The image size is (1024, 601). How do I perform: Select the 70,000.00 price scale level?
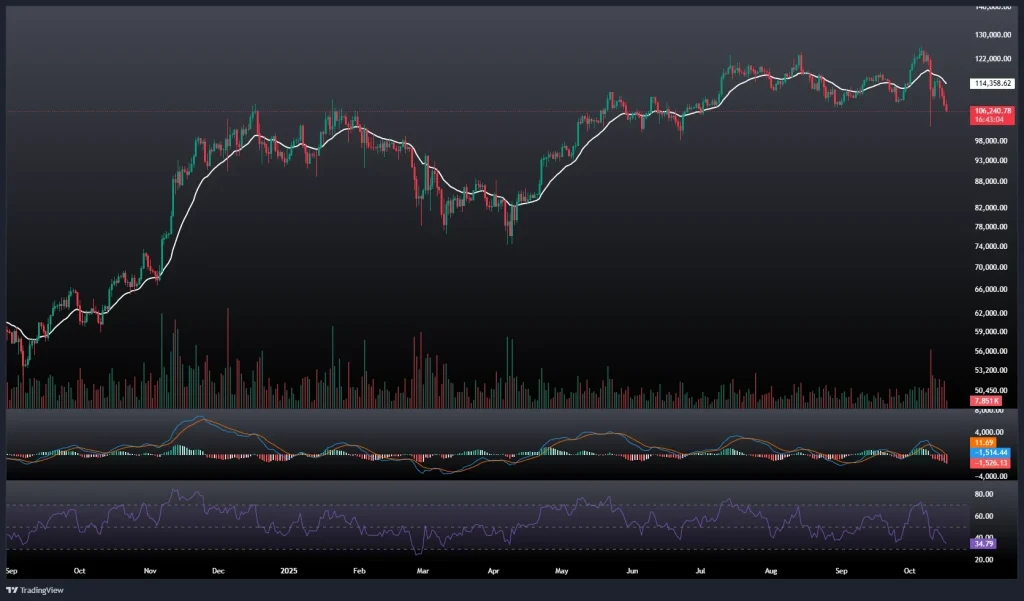tap(991, 268)
